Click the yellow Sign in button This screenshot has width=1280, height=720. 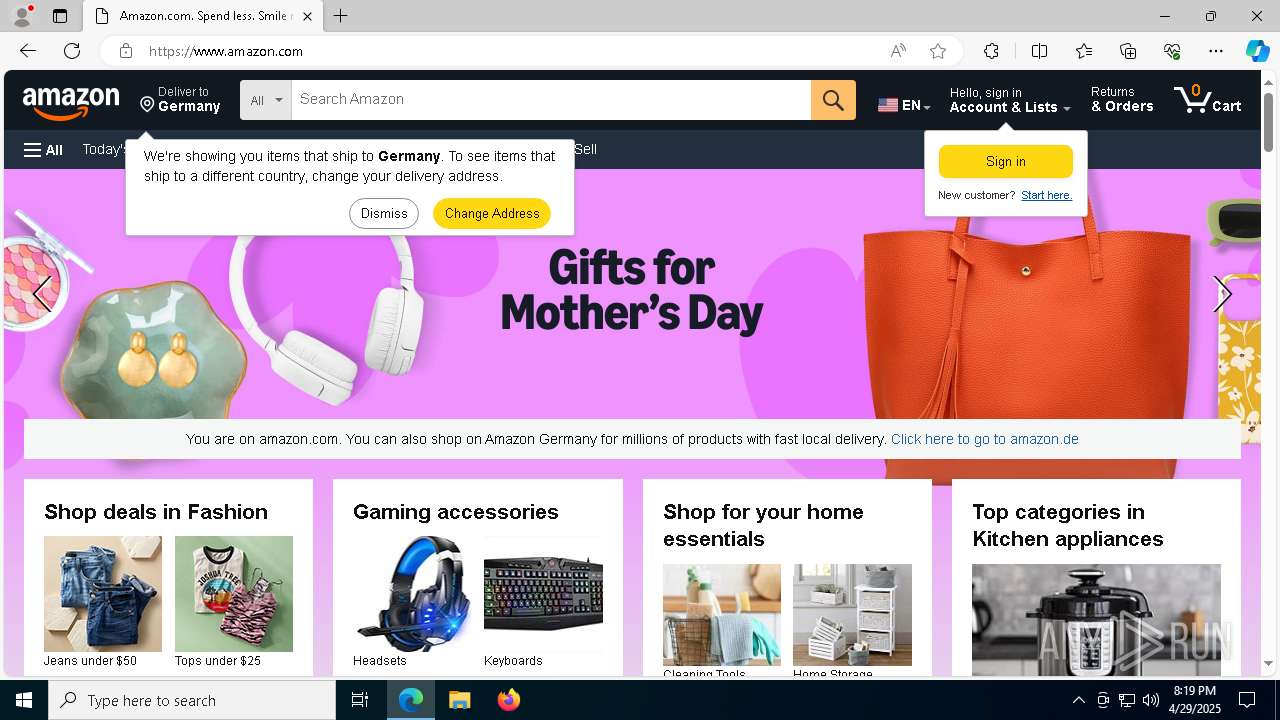(1005, 162)
